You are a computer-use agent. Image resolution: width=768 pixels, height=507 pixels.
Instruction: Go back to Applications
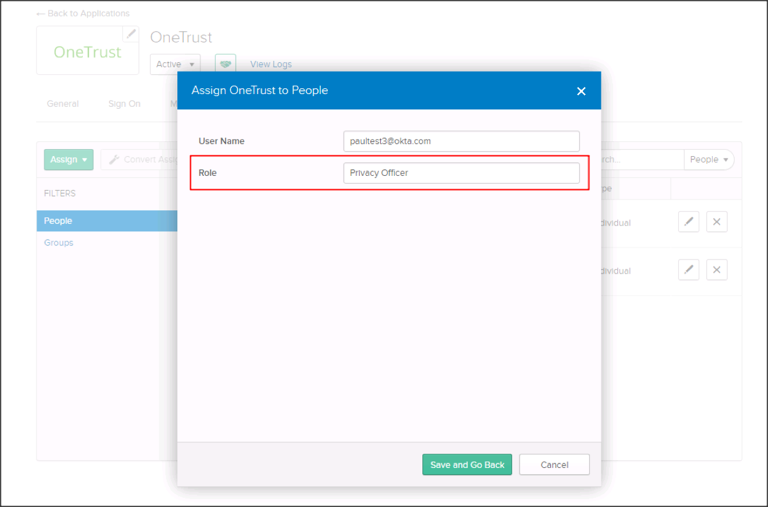click(x=83, y=13)
